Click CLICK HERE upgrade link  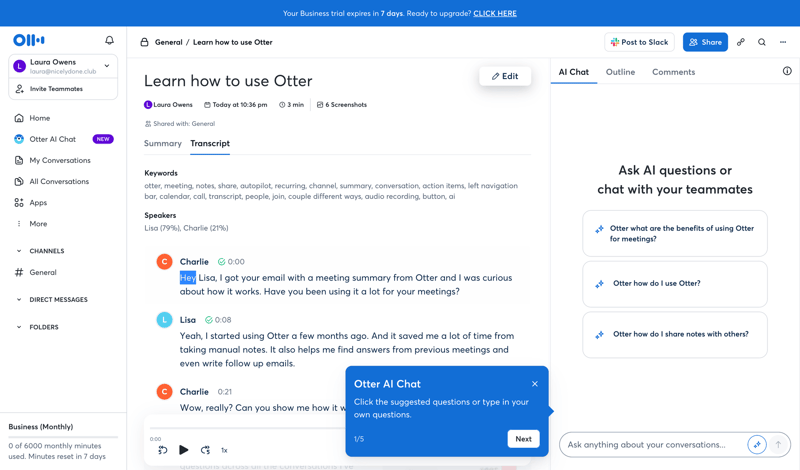495,13
